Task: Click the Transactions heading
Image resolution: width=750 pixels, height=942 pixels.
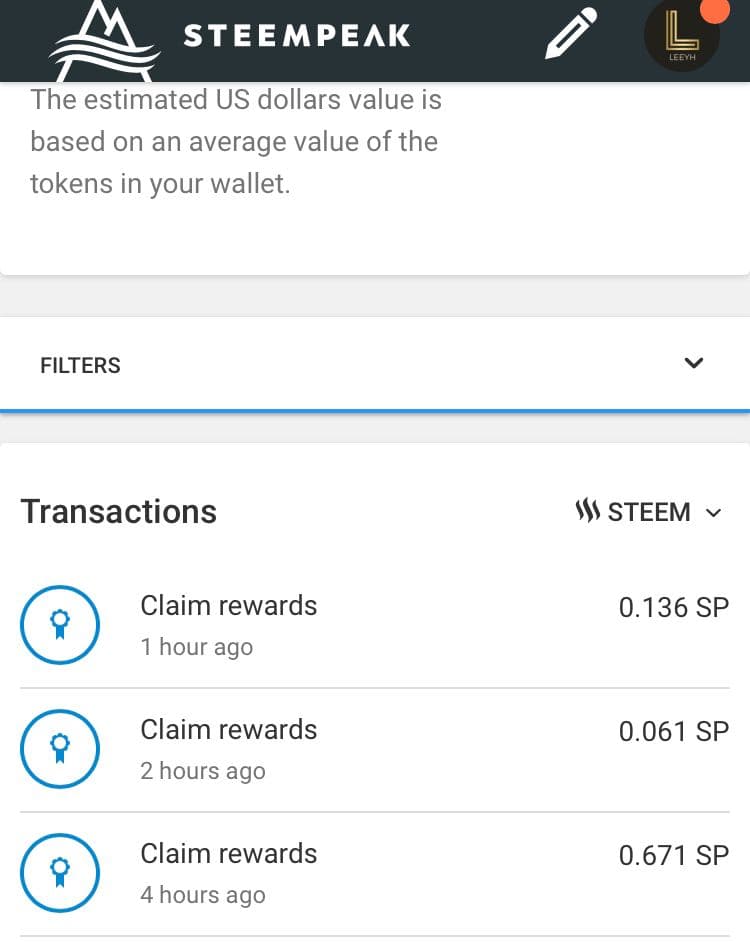Action: tap(119, 511)
